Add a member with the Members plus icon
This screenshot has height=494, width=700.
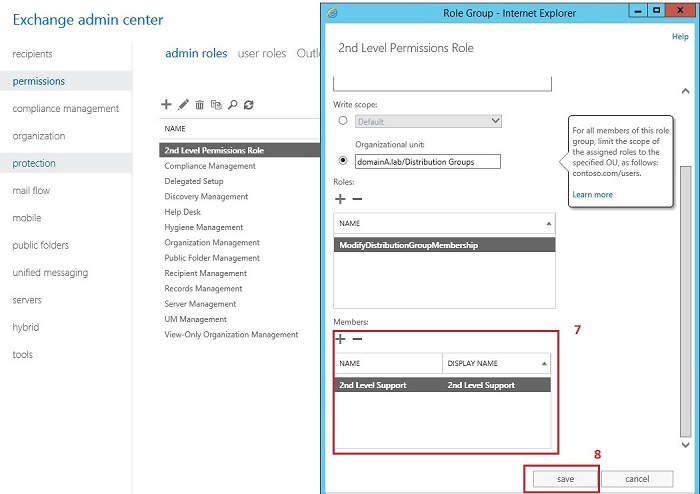pyautogui.click(x=340, y=339)
